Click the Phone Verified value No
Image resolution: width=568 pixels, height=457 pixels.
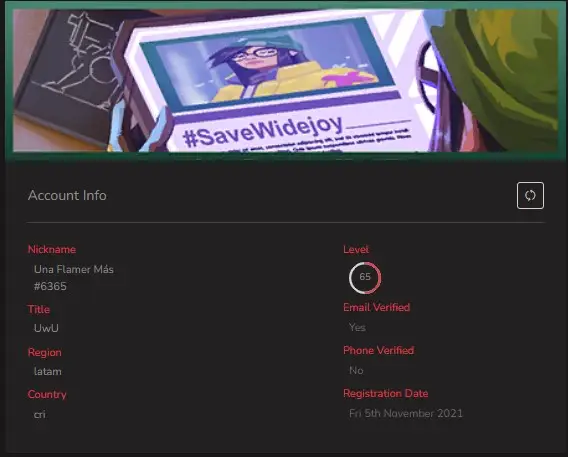(x=356, y=370)
